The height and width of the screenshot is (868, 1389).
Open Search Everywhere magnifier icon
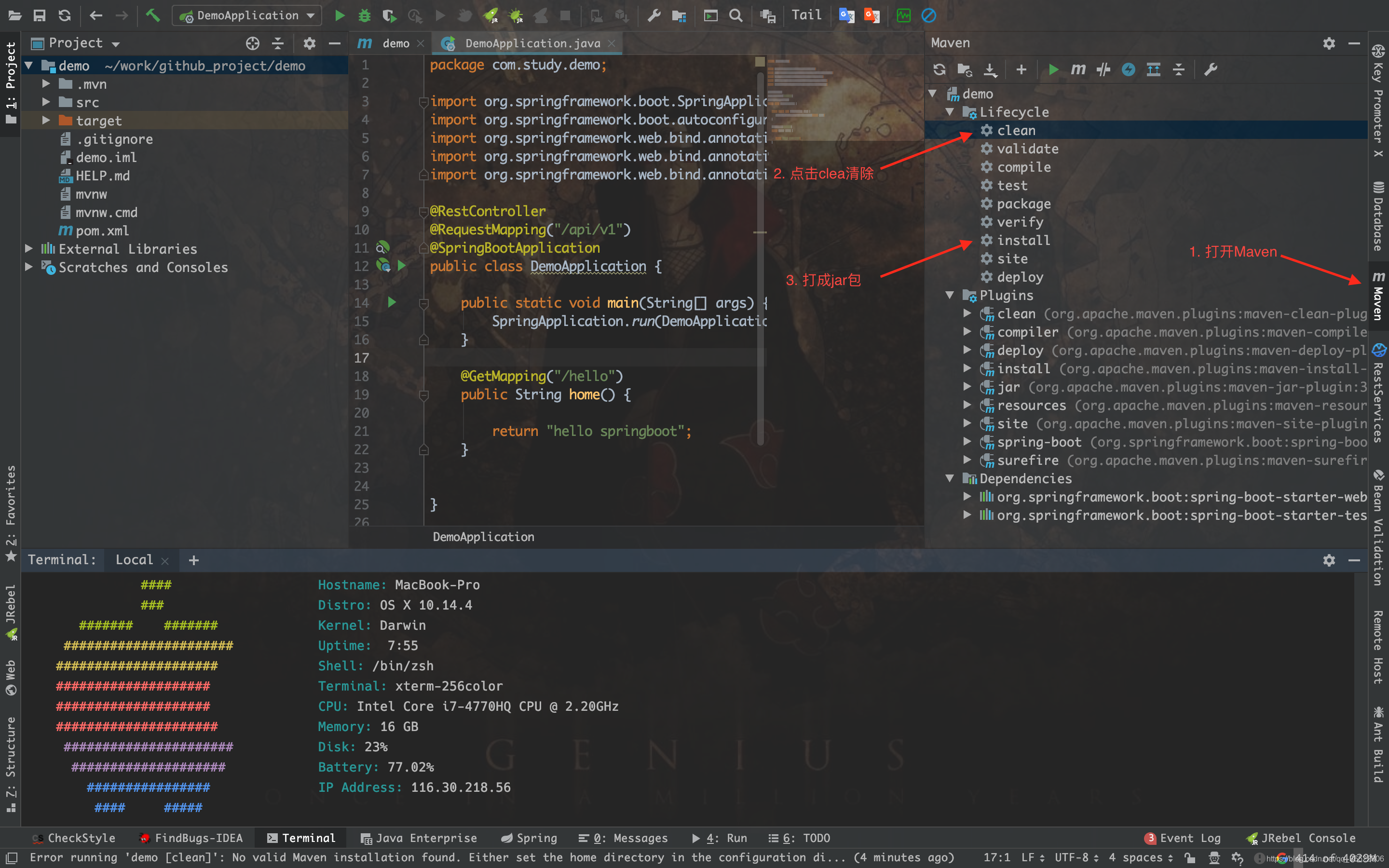pos(736,15)
